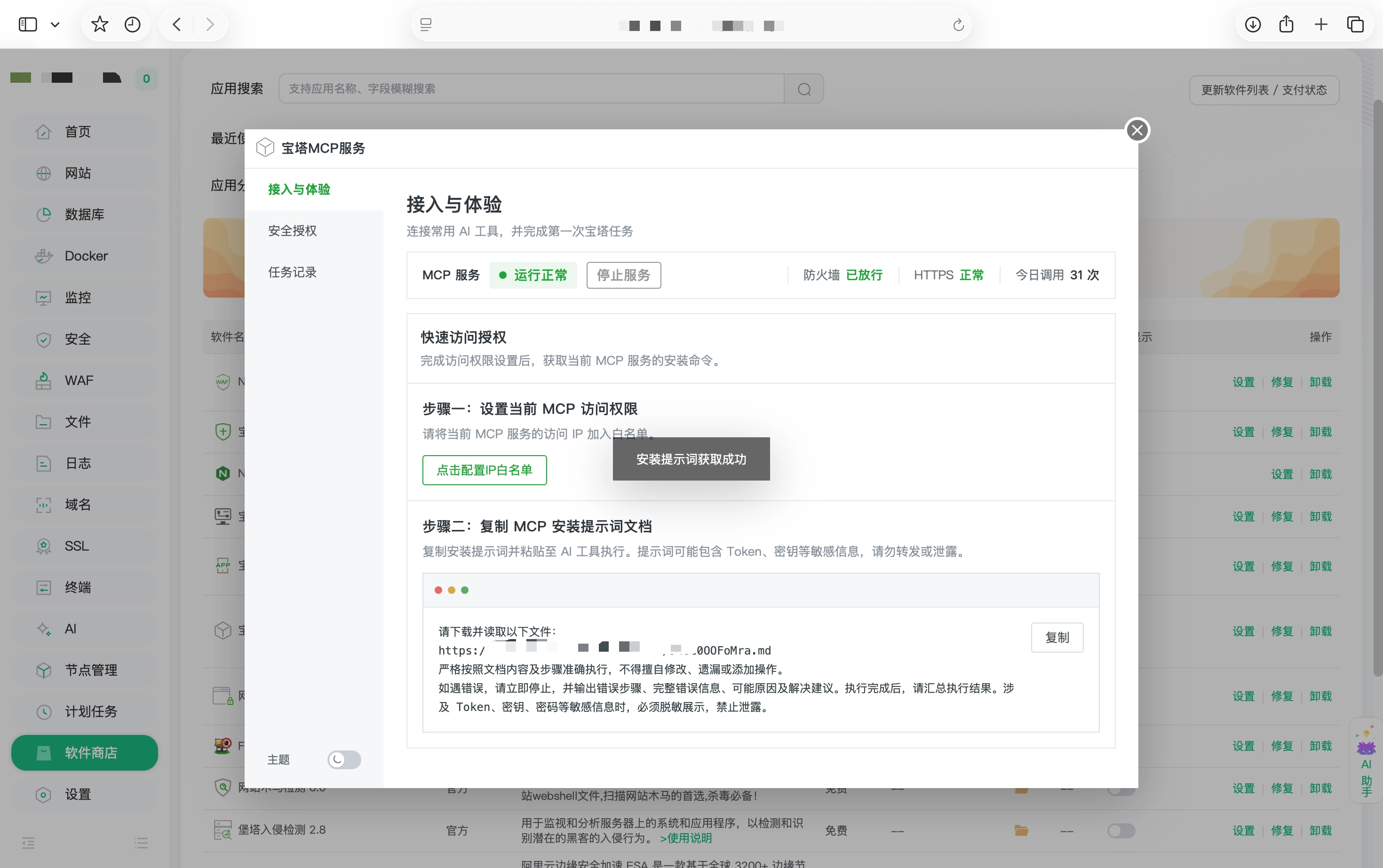Viewport: 1383px width, 868px height.
Task: Open 数据库 in the left sidebar
Action: tap(84, 215)
